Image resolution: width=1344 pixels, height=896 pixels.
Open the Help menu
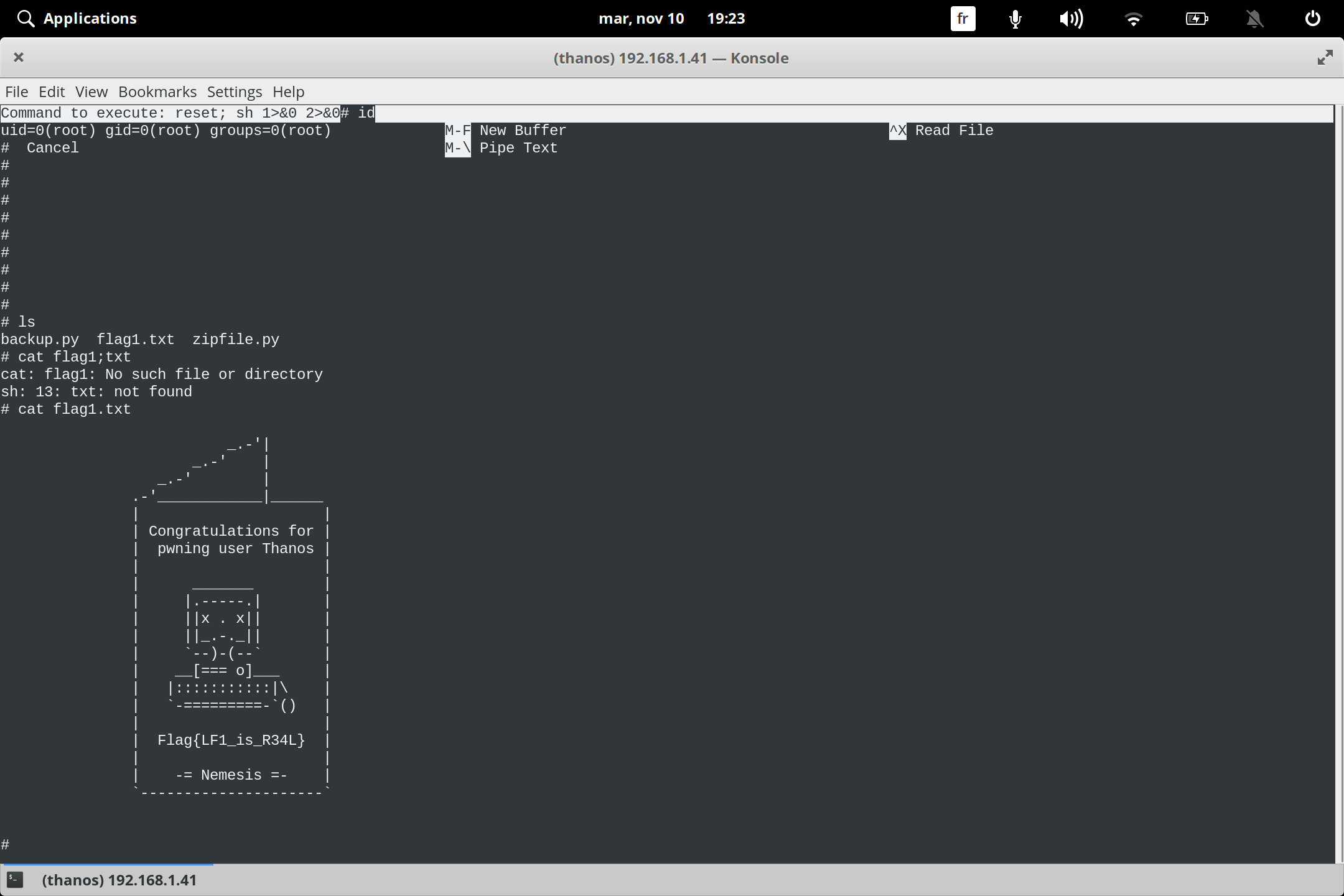pos(287,91)
